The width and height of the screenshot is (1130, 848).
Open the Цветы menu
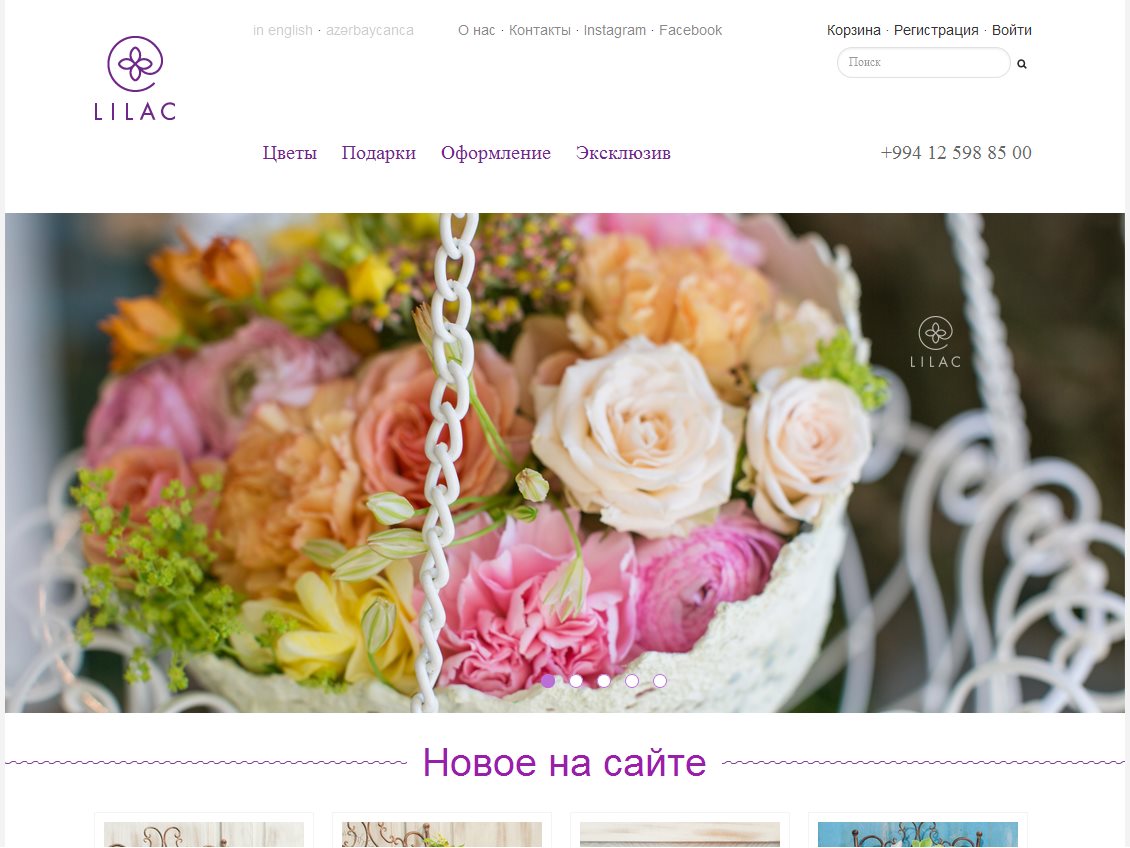[x=290, y=153]
